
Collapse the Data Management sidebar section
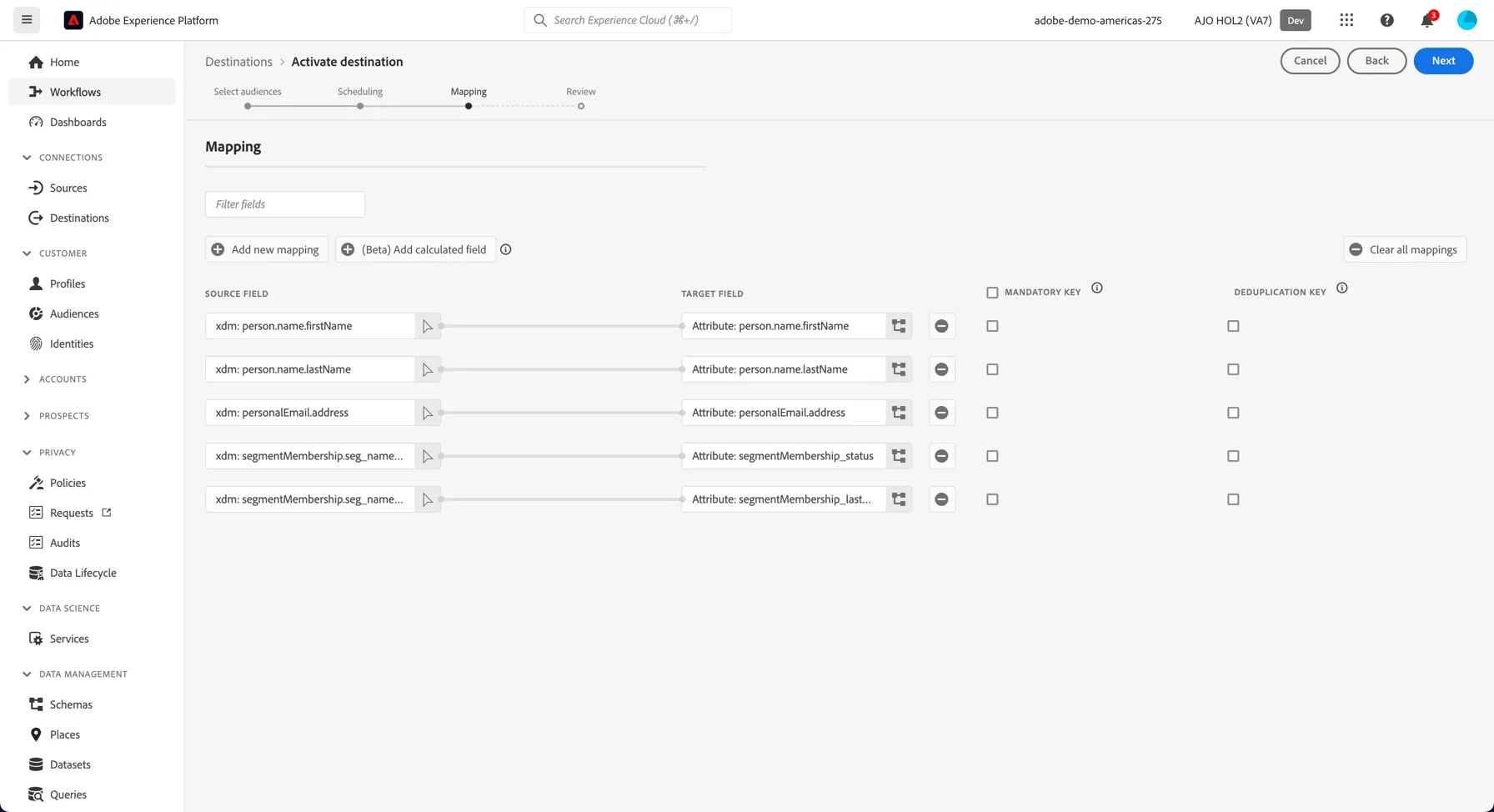(x=27, y=674)
